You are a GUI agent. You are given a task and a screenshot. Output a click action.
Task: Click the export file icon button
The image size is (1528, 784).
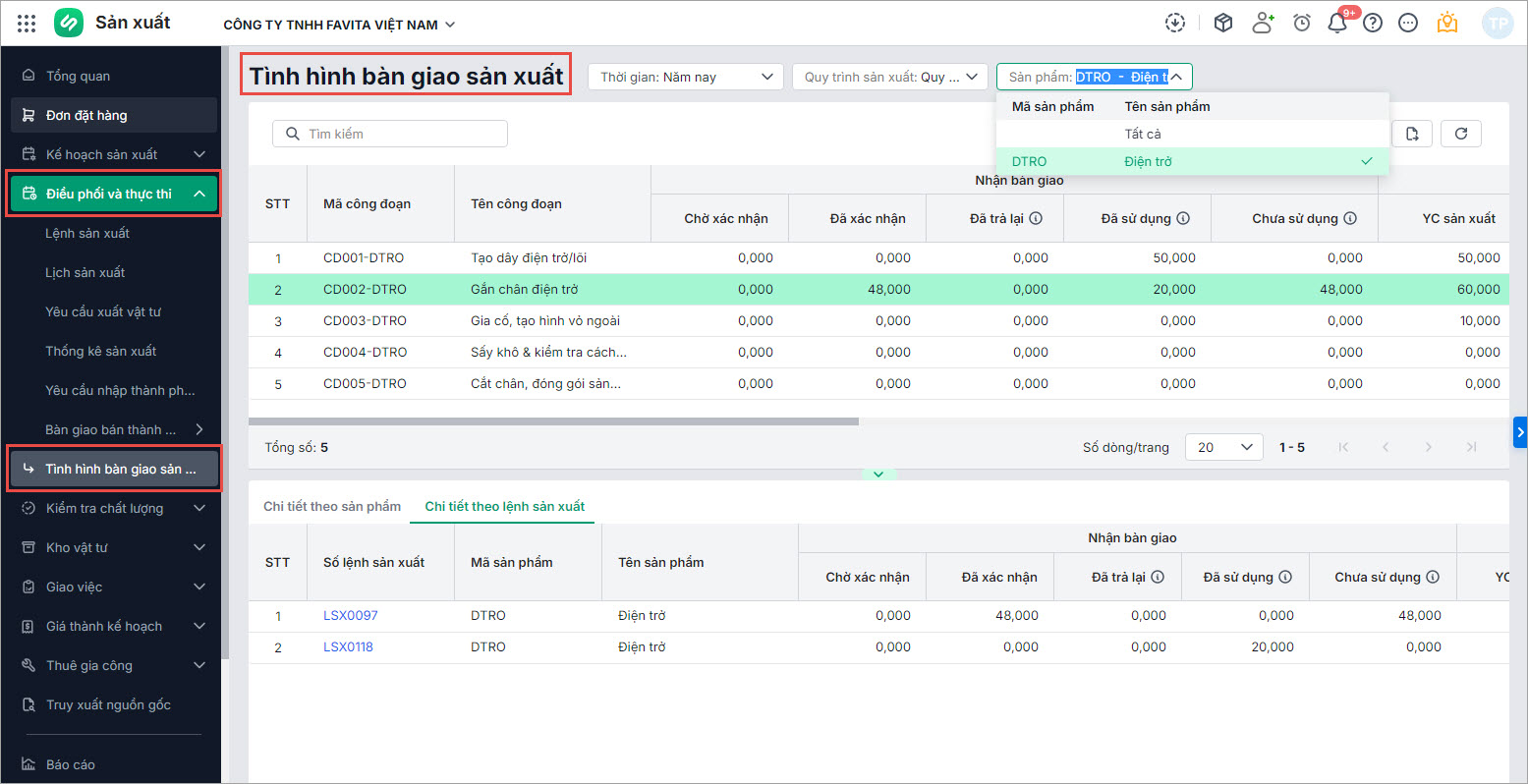pyautogui.click(x=1412, y=134)
